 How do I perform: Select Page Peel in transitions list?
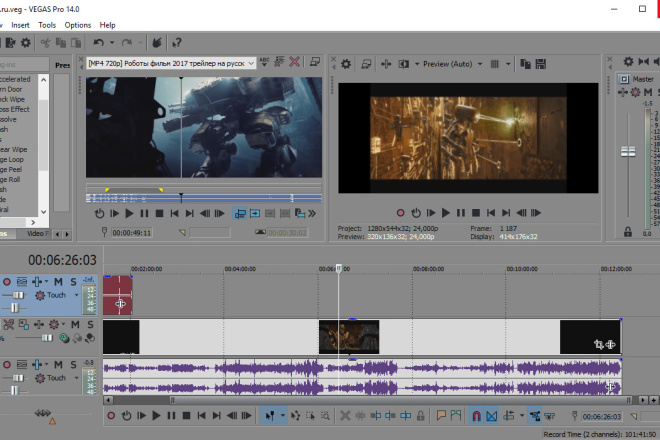point(11,169)
